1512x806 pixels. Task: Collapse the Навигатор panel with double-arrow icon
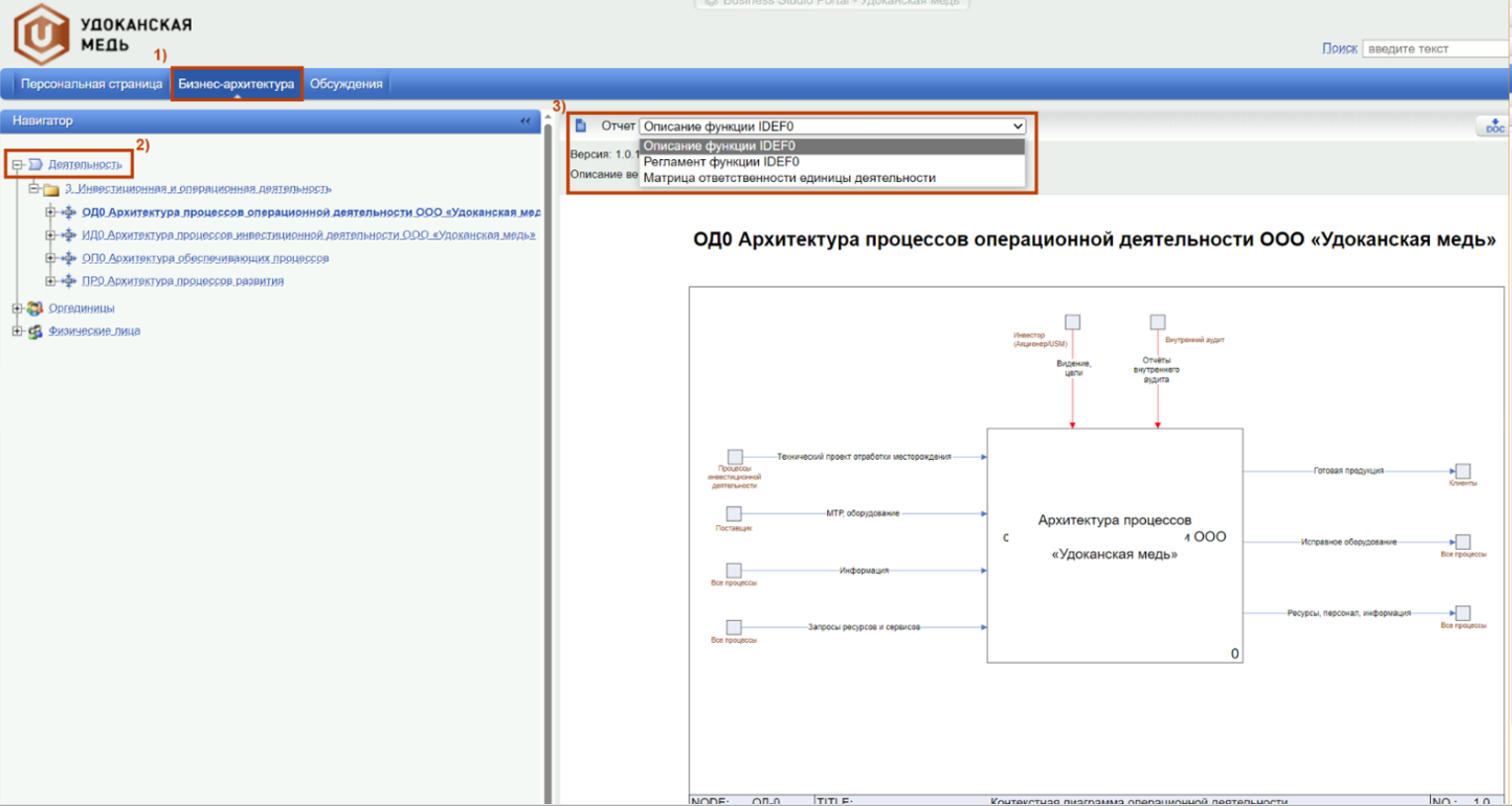pos(525,121)
